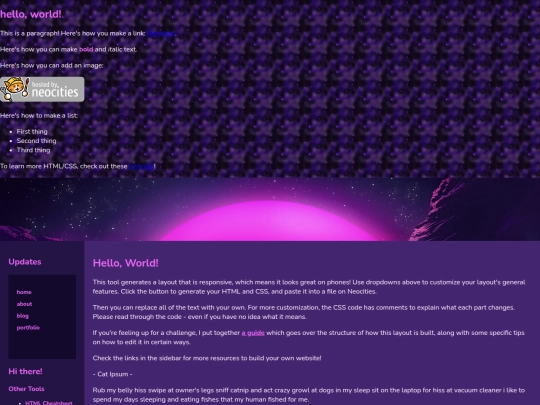
Task: Open the blue link after 'make a link:'
Action: pyautogui.click(x=161, y=33)
